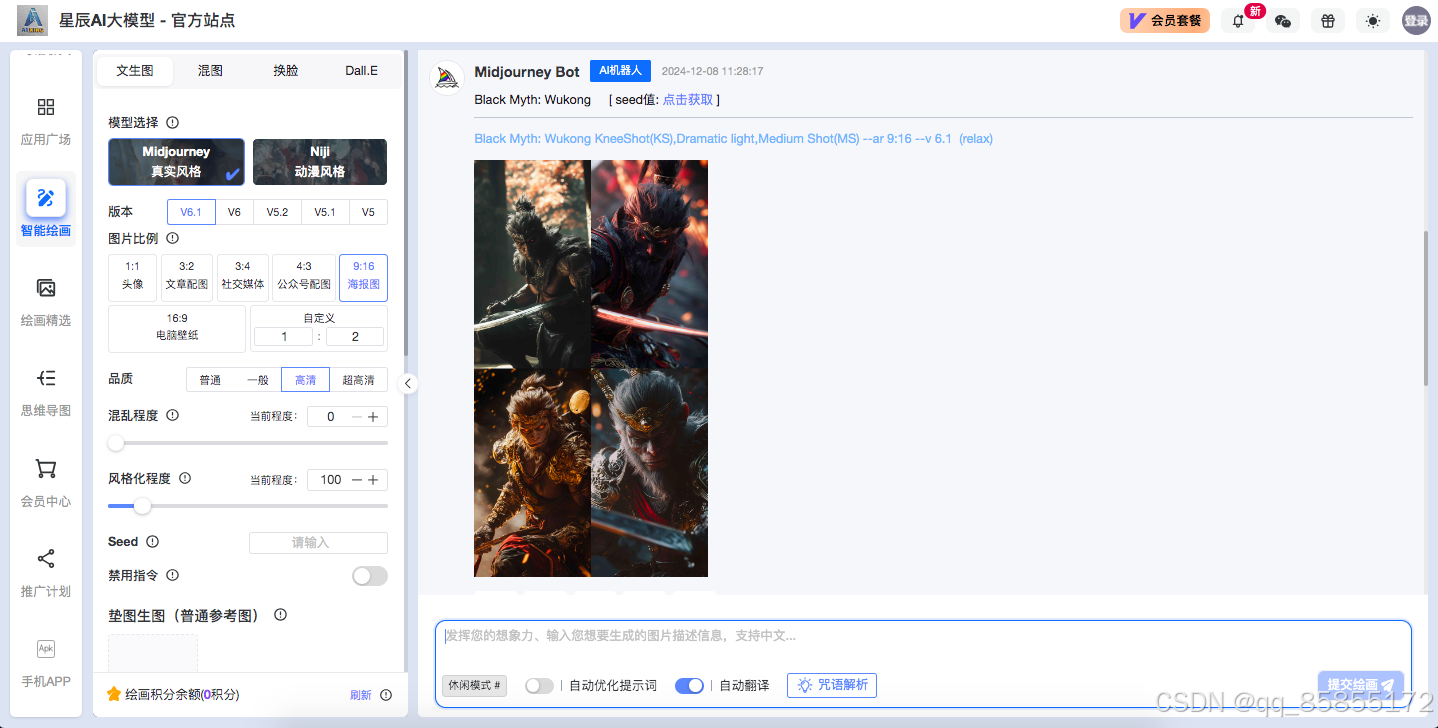This screenshot has height=728, width=1438.
Task: Toggle 自动翻译 switch
Action: click(x=689, y=686)
